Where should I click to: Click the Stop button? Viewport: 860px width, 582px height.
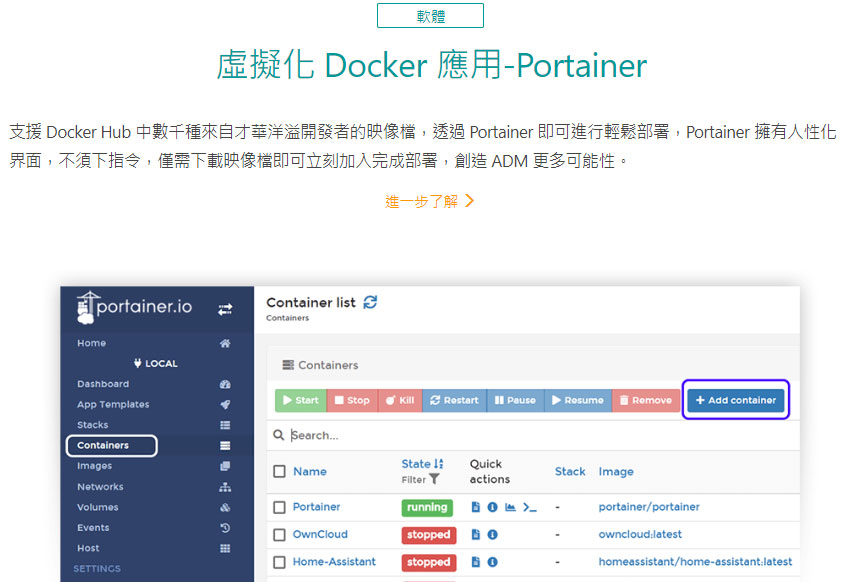352,400
